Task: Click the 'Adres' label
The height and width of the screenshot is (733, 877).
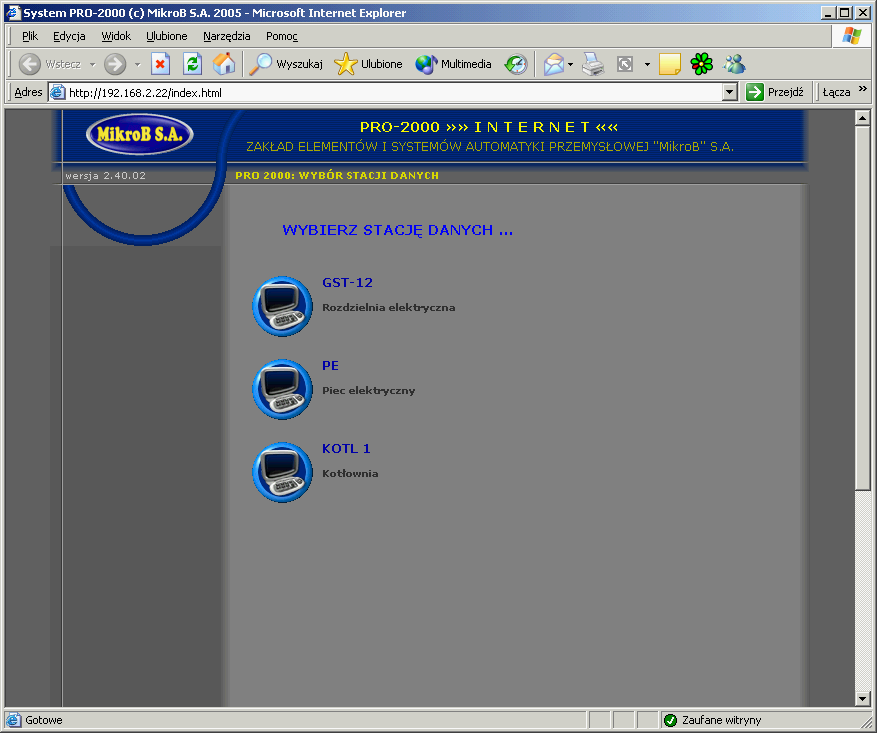Action: click(x=28, y=92)
